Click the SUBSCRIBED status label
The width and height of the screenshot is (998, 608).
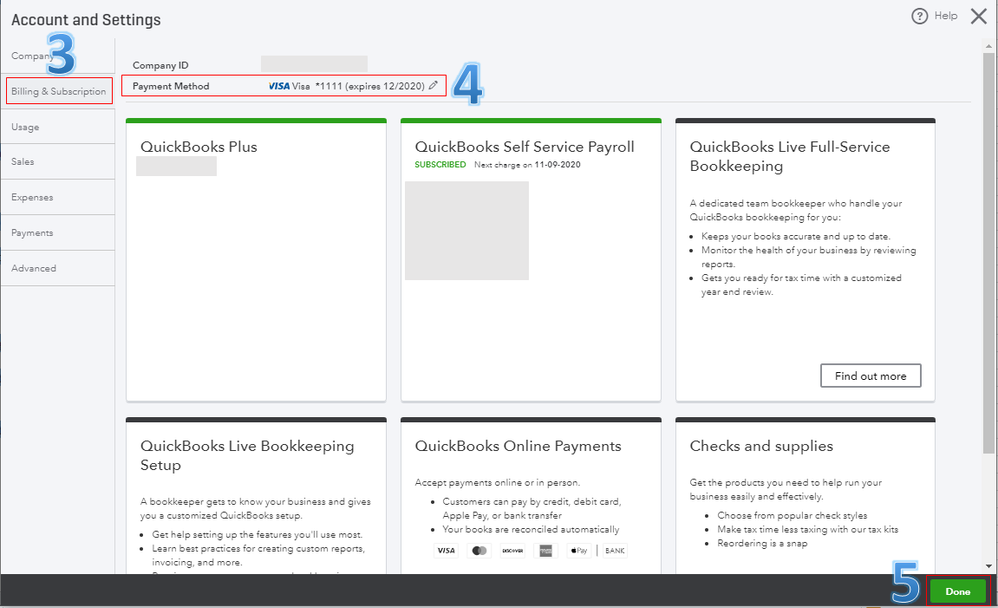coord(440,164)
